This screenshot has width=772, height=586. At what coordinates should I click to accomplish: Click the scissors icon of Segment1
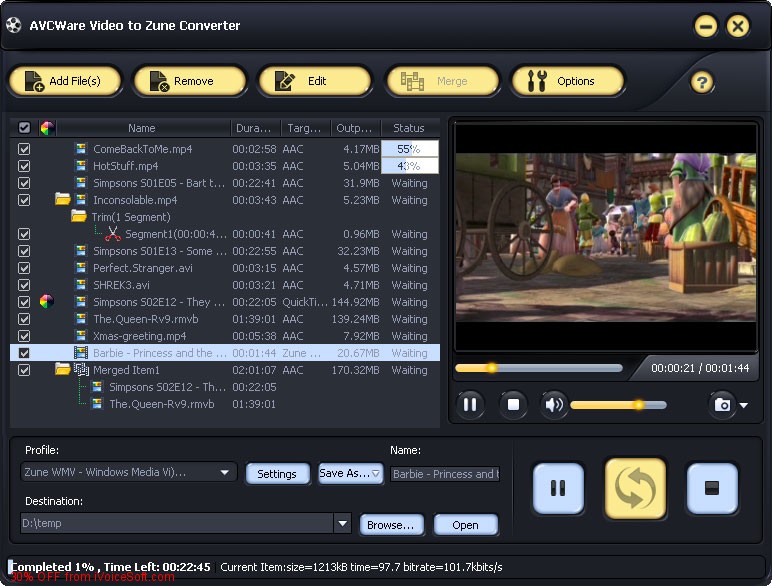tap(113, 233)
